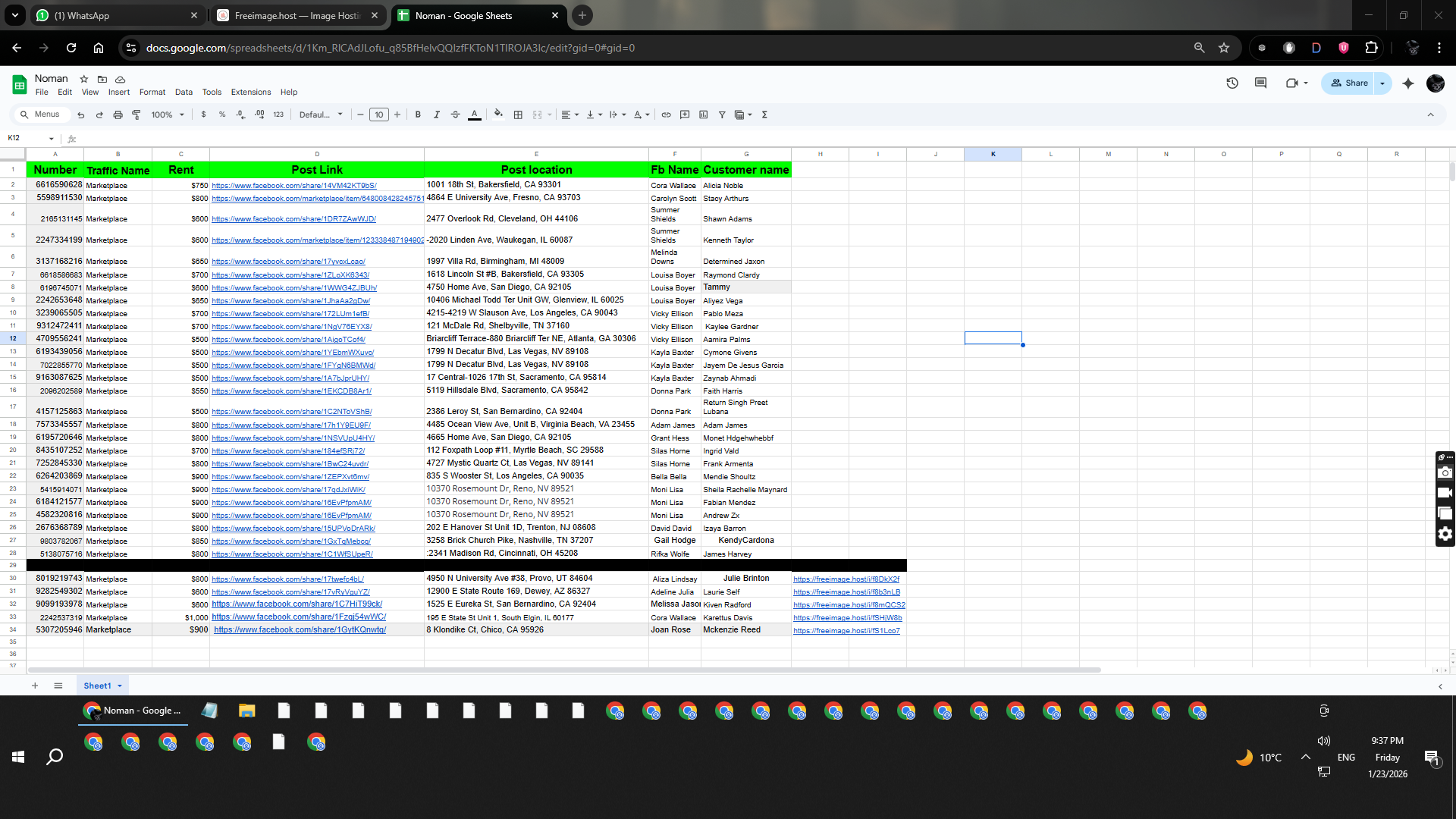This screenshot has height=819, width=1456.
Task: Open the Extensions menu
Action: click(x=250, y=92)
